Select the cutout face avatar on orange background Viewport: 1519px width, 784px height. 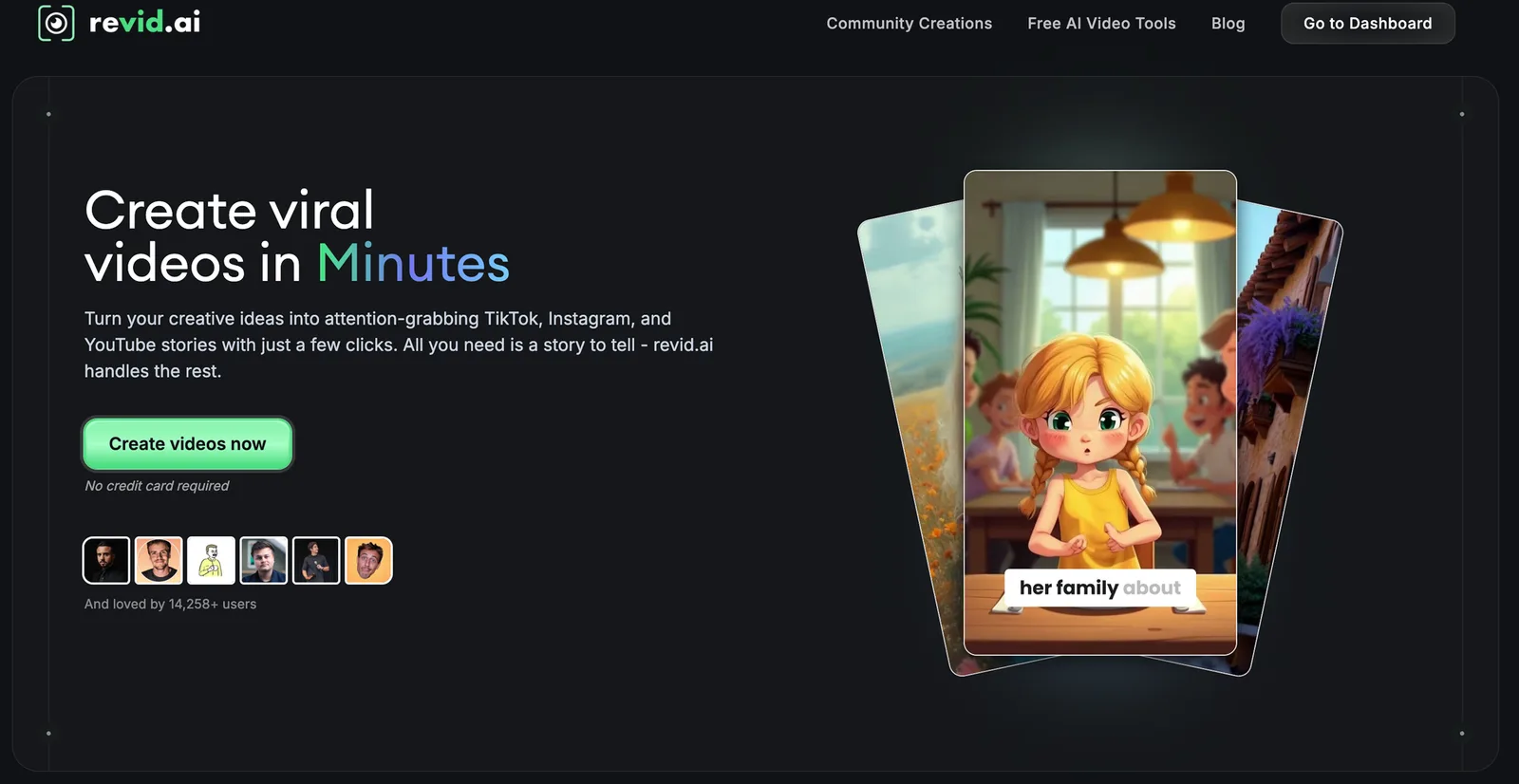[368, 560]
